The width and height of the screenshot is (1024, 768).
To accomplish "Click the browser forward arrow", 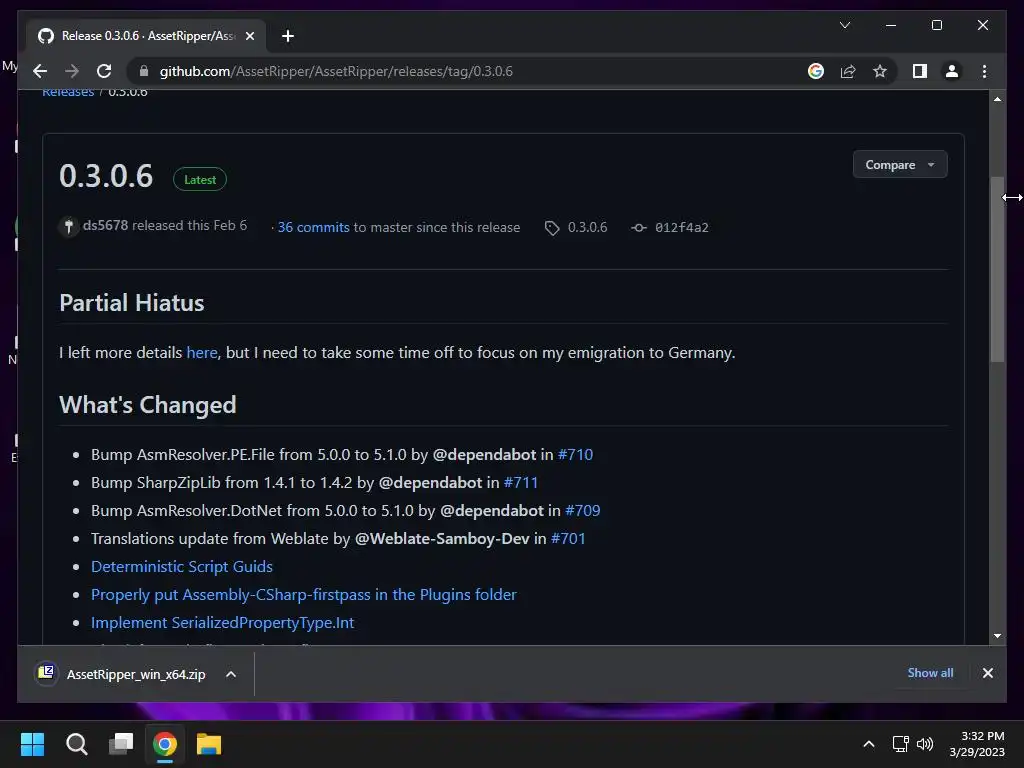I will (x=72, y=71).
